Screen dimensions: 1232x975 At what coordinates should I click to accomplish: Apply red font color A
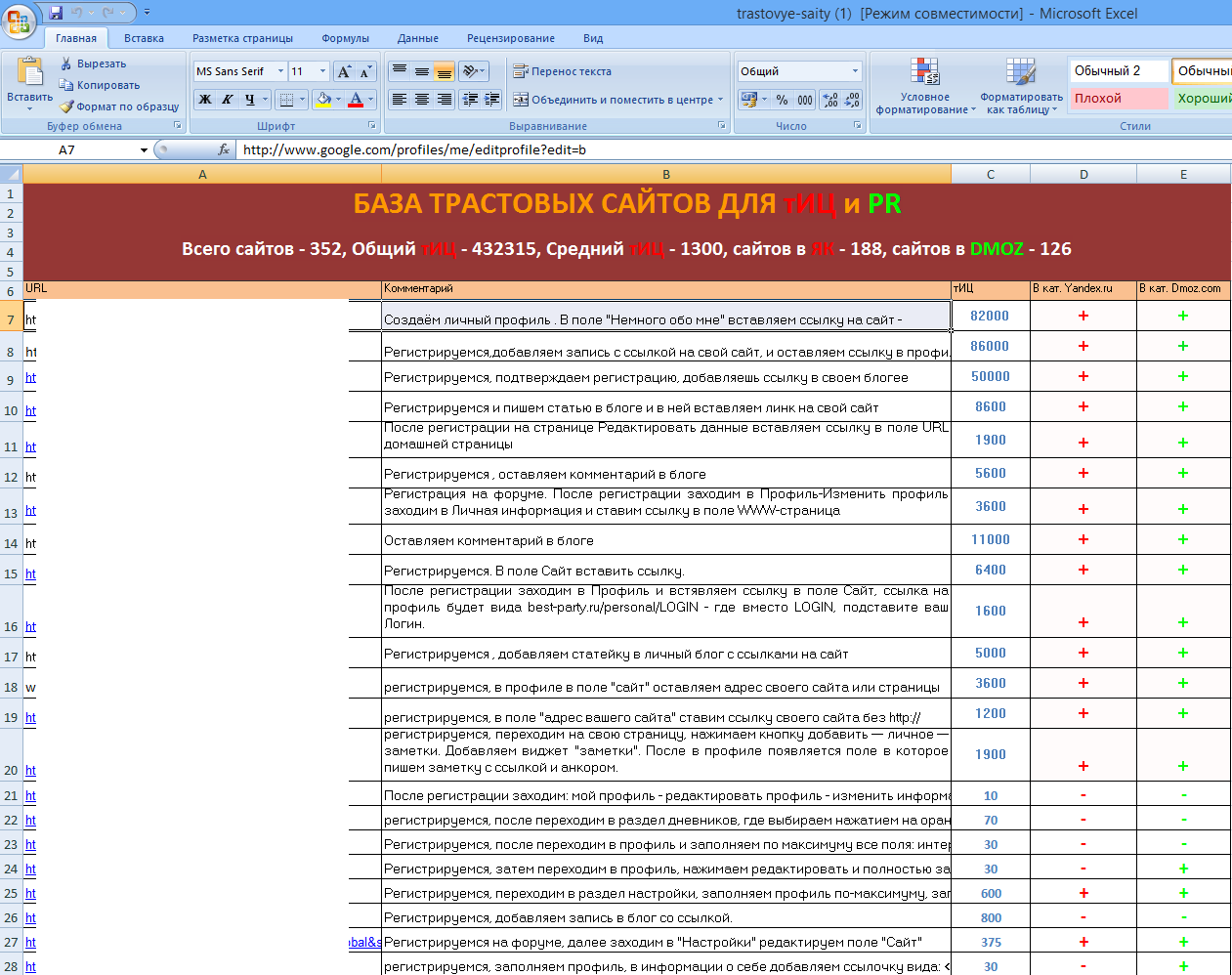pyautogui.click(x=356, y=100)
